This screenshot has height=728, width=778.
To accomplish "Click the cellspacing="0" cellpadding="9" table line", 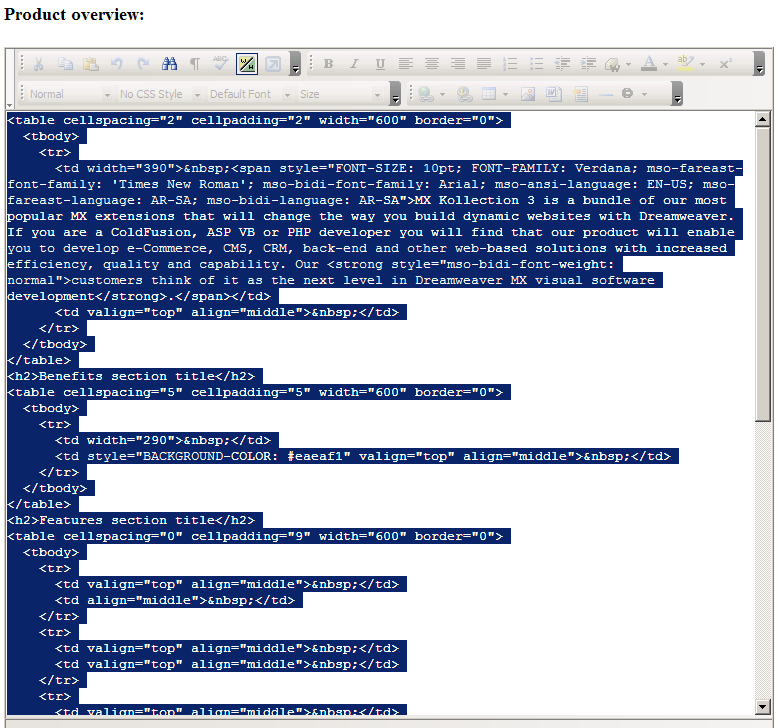I will pyautogui.click(x=255, y=536).
